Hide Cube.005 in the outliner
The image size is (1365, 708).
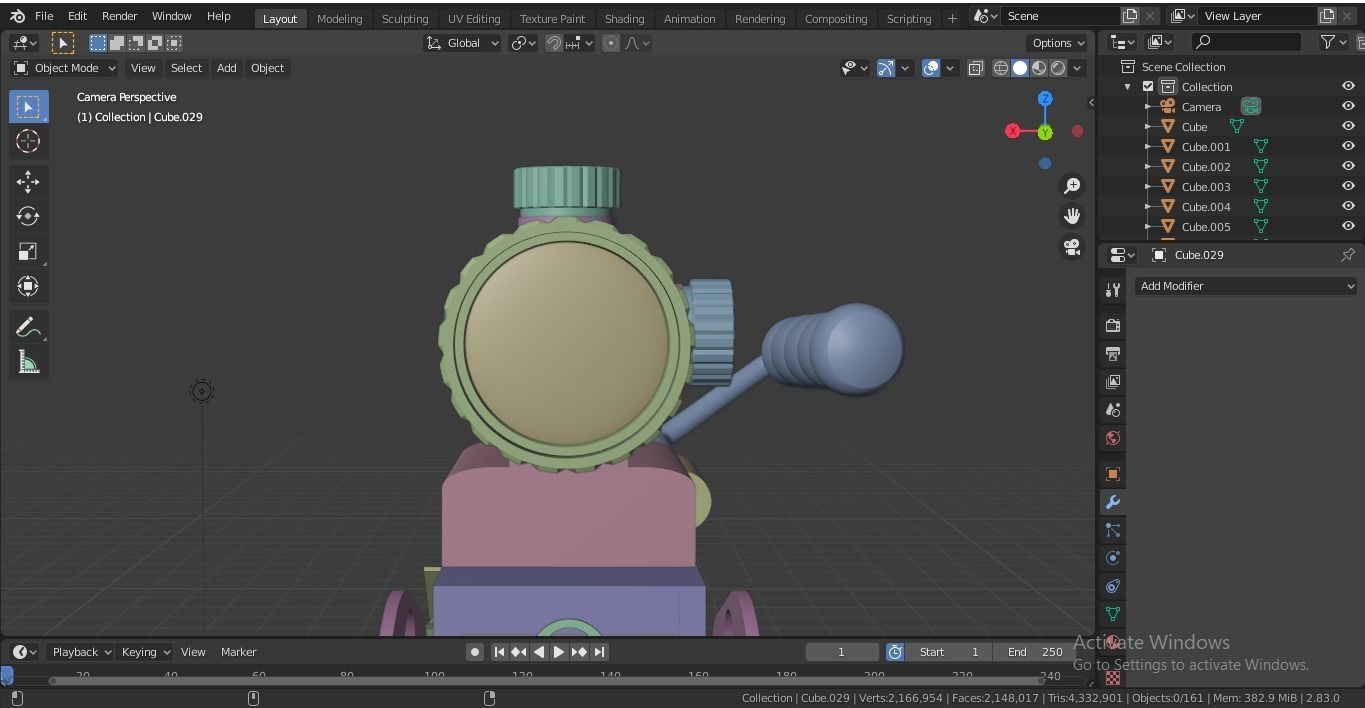click(x=1348, y=226)
